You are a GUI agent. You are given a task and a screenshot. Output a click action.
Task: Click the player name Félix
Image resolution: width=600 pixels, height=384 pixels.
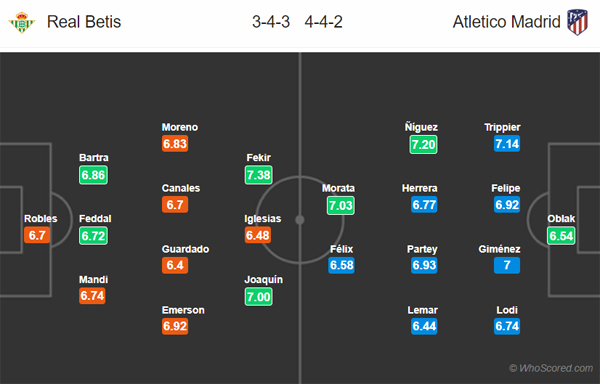tap(341, 249)
